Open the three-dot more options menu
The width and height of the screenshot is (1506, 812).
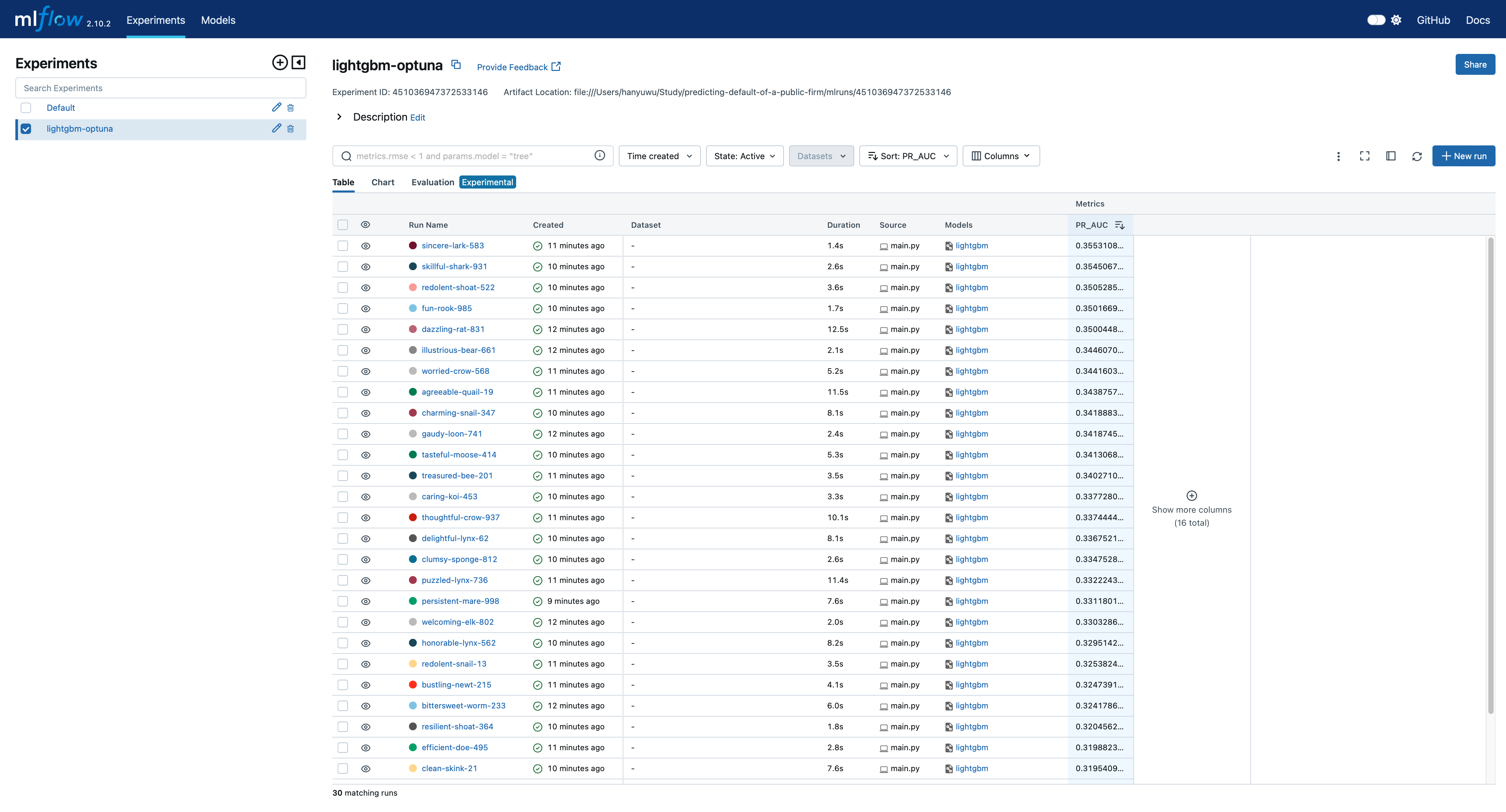[x=1338, y=156]
